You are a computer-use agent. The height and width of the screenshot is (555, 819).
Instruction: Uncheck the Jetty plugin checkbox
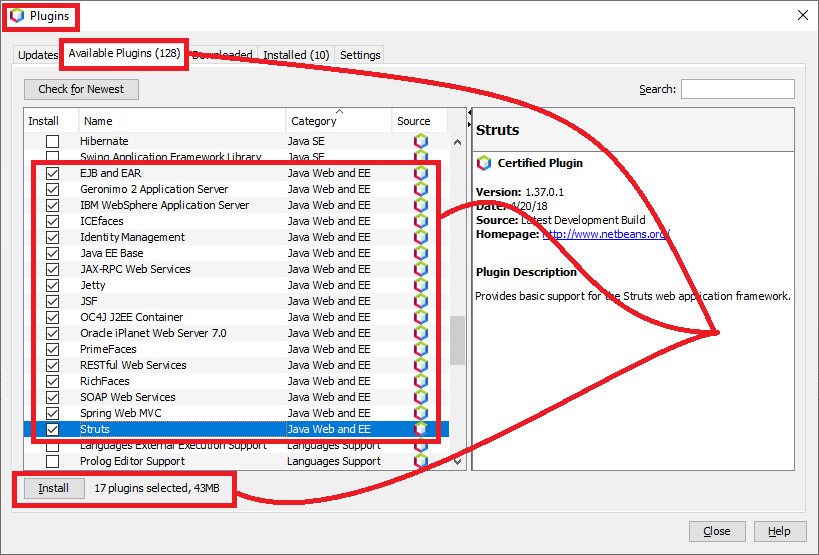[x=52, y=285]
